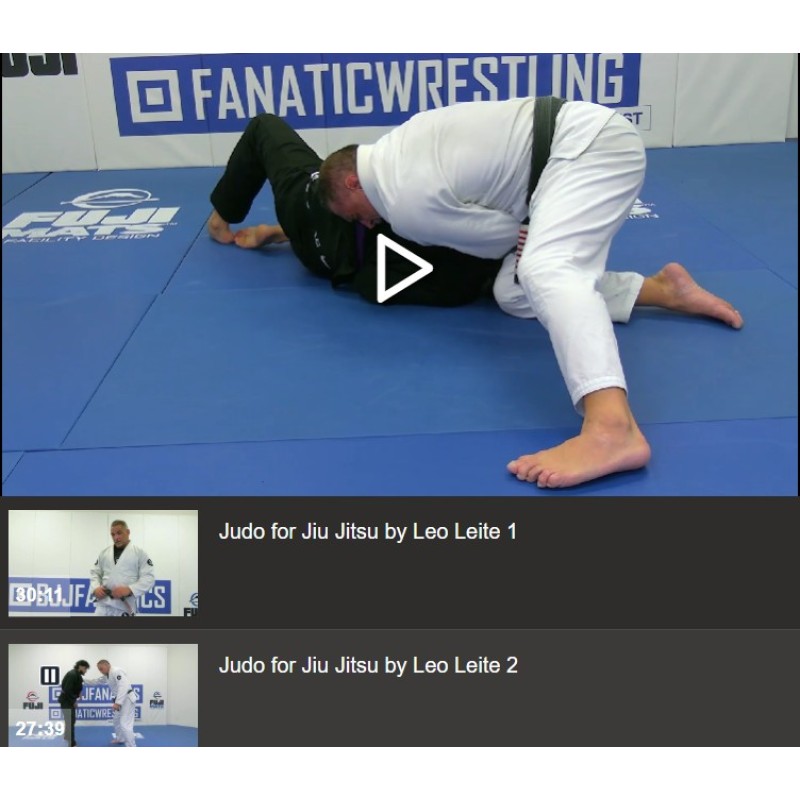
Task: Click the pause icon on the second thumbnail
Action: tap(49, 676)
